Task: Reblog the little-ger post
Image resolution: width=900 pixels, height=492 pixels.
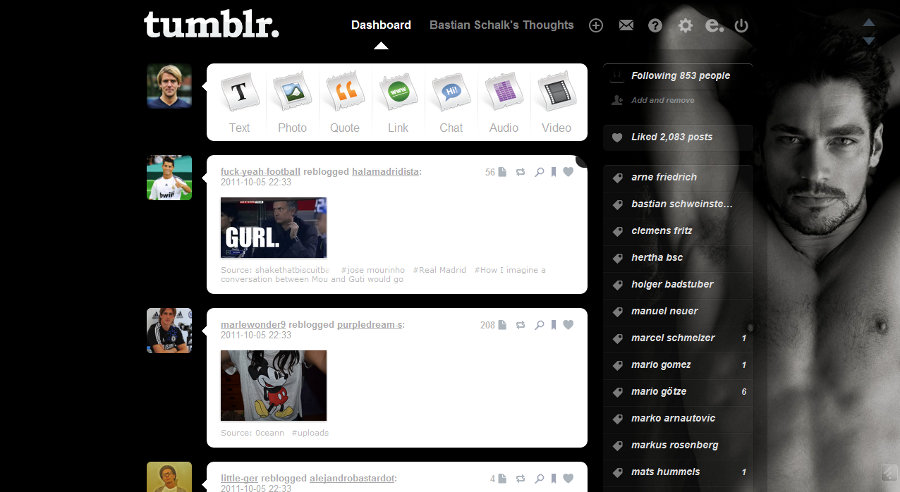Action: click(521, 478)
